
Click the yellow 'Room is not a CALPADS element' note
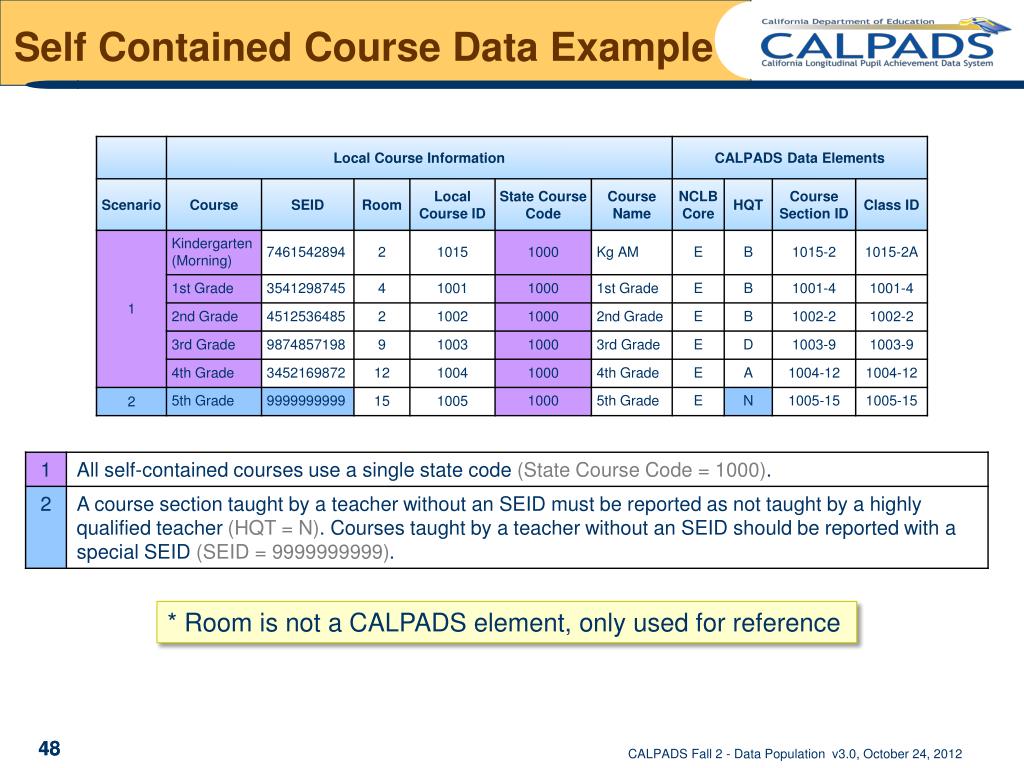[x=506, y=622]
